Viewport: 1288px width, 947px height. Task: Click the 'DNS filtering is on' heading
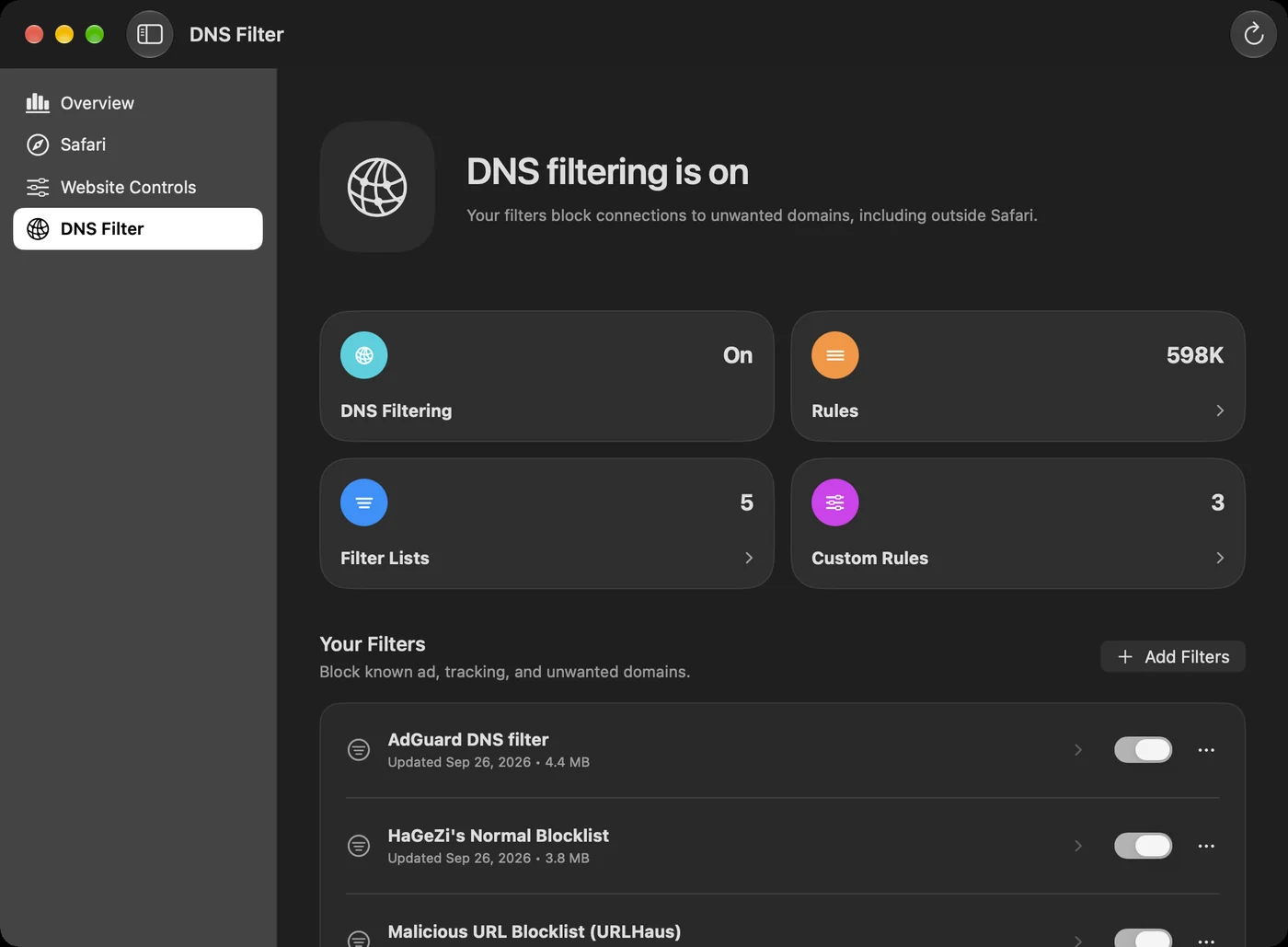pyautogui.click(x=607, y=172)
